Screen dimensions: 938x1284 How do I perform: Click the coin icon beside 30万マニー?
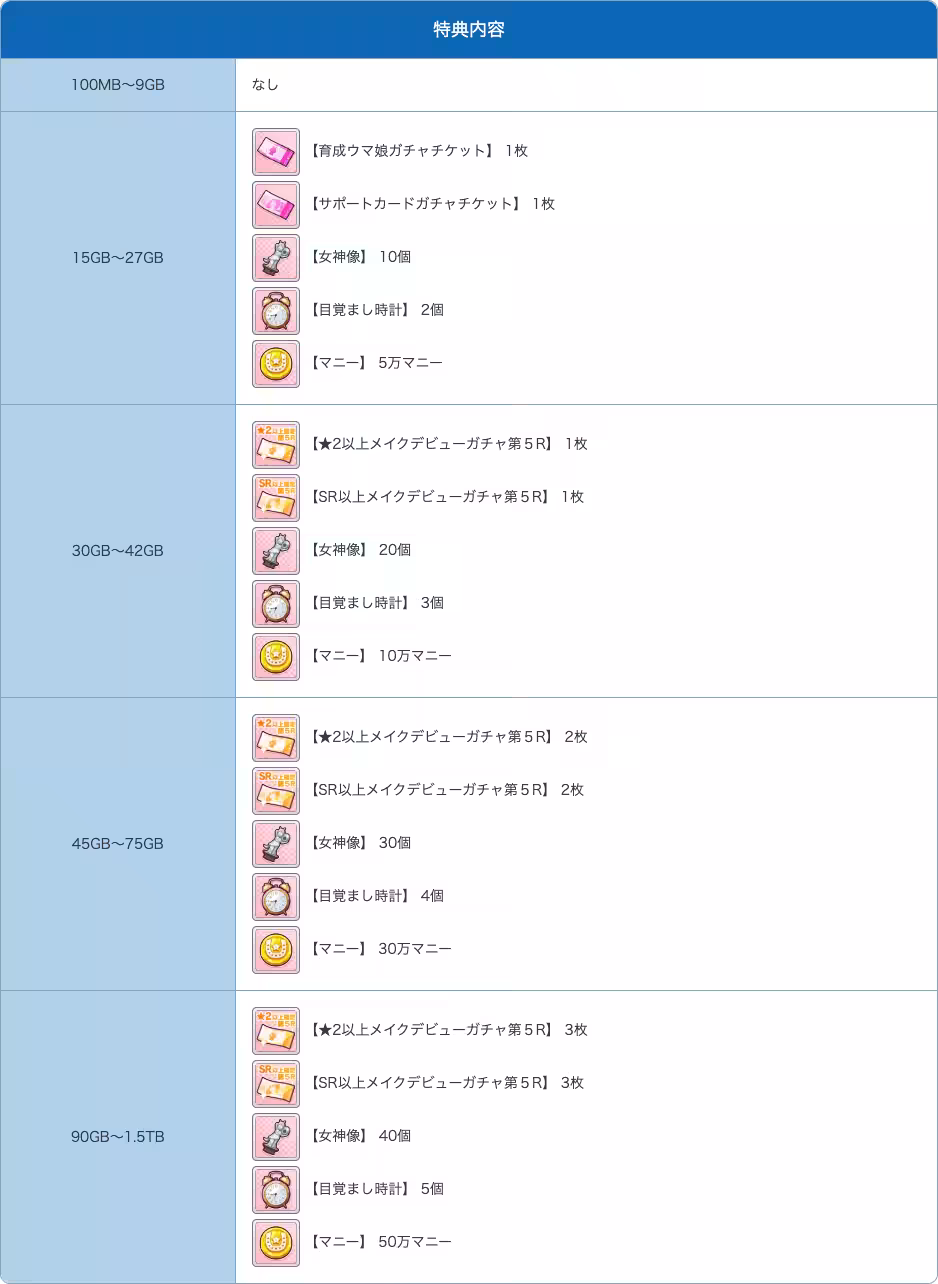tap(275, 950)
